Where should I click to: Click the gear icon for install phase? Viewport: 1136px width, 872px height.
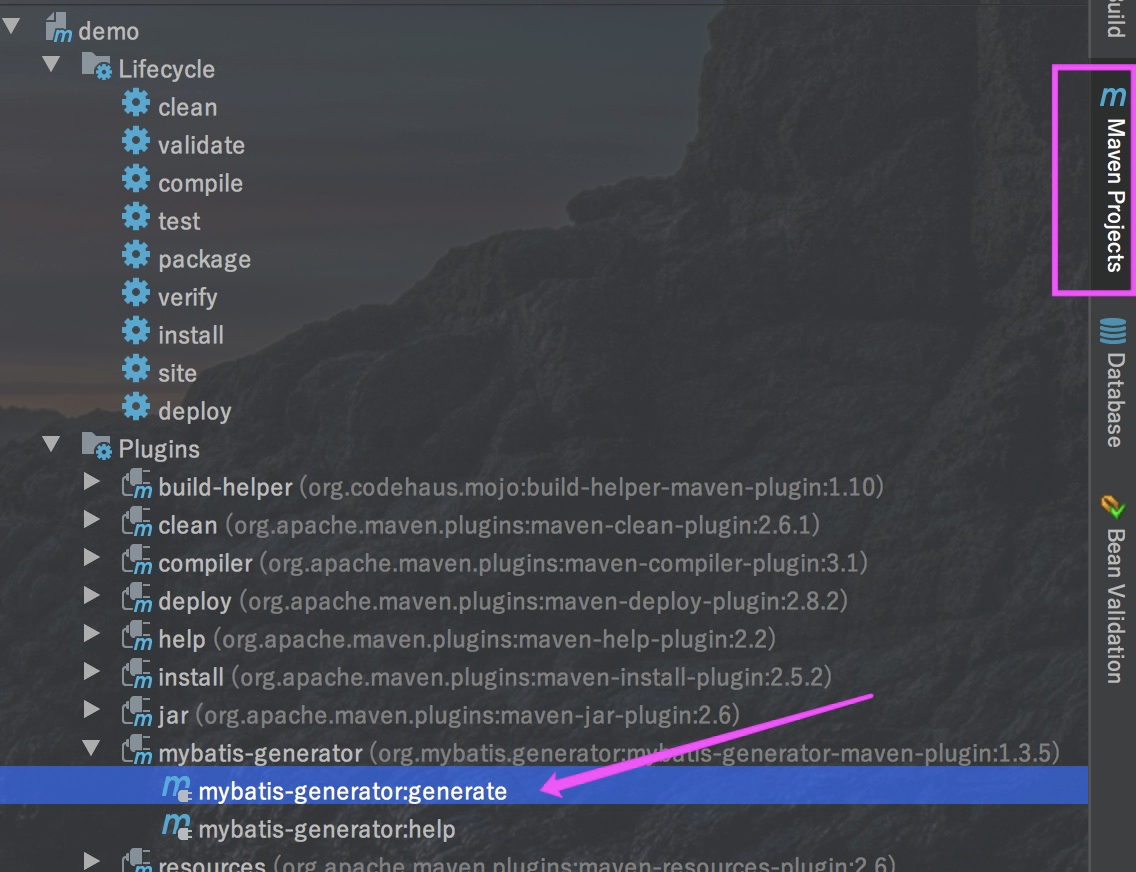click(136, 331)
